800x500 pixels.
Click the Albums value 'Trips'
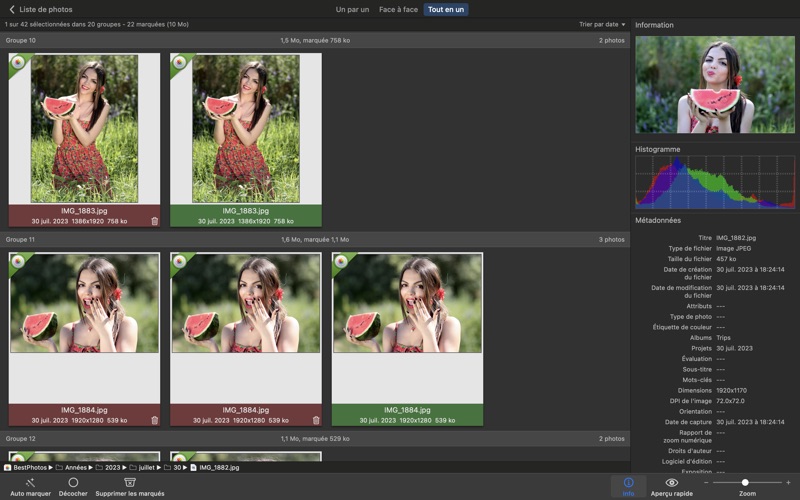723,338
